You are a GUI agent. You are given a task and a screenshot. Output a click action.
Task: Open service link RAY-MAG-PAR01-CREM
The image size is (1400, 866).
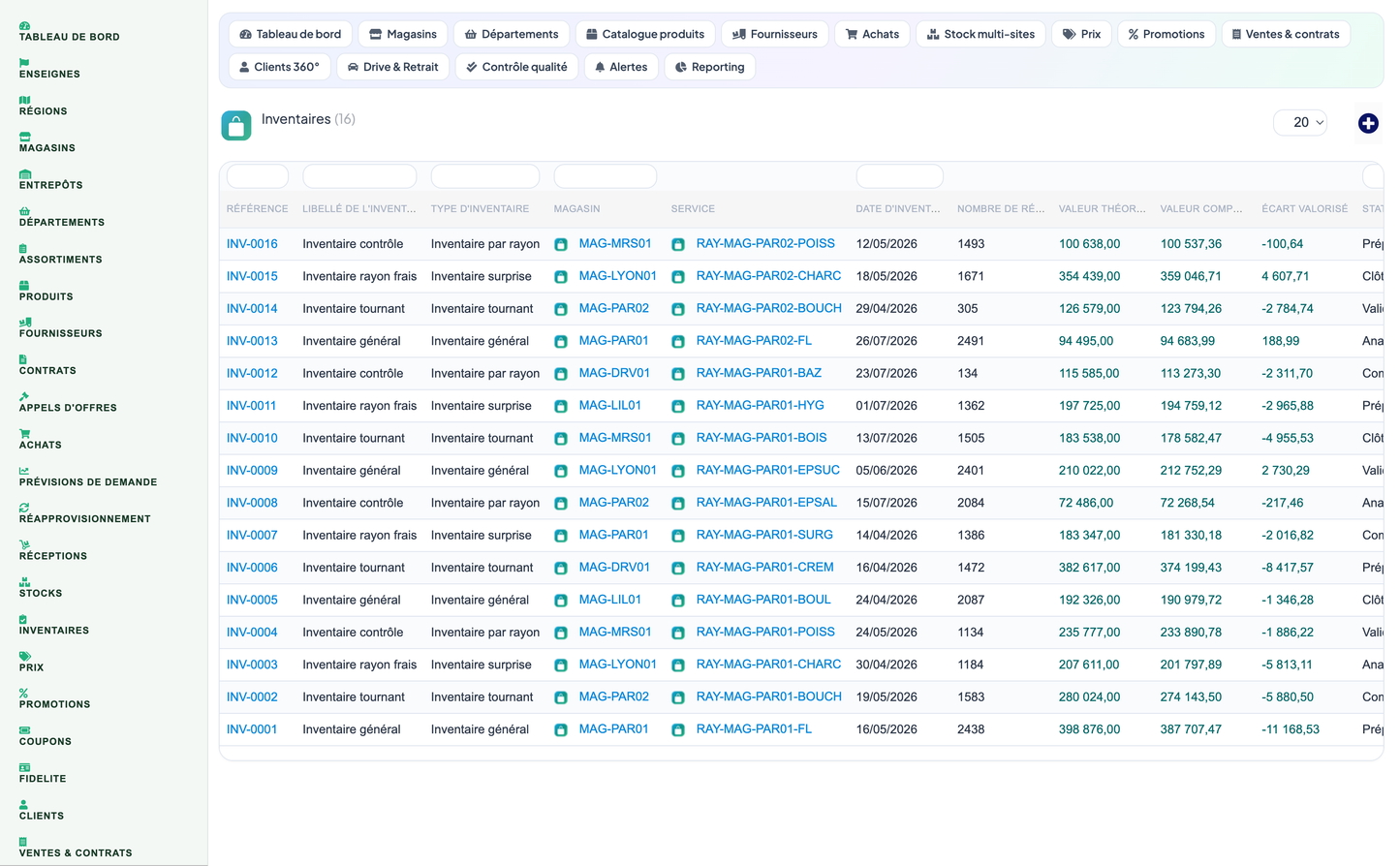click(x=764, y=568)
